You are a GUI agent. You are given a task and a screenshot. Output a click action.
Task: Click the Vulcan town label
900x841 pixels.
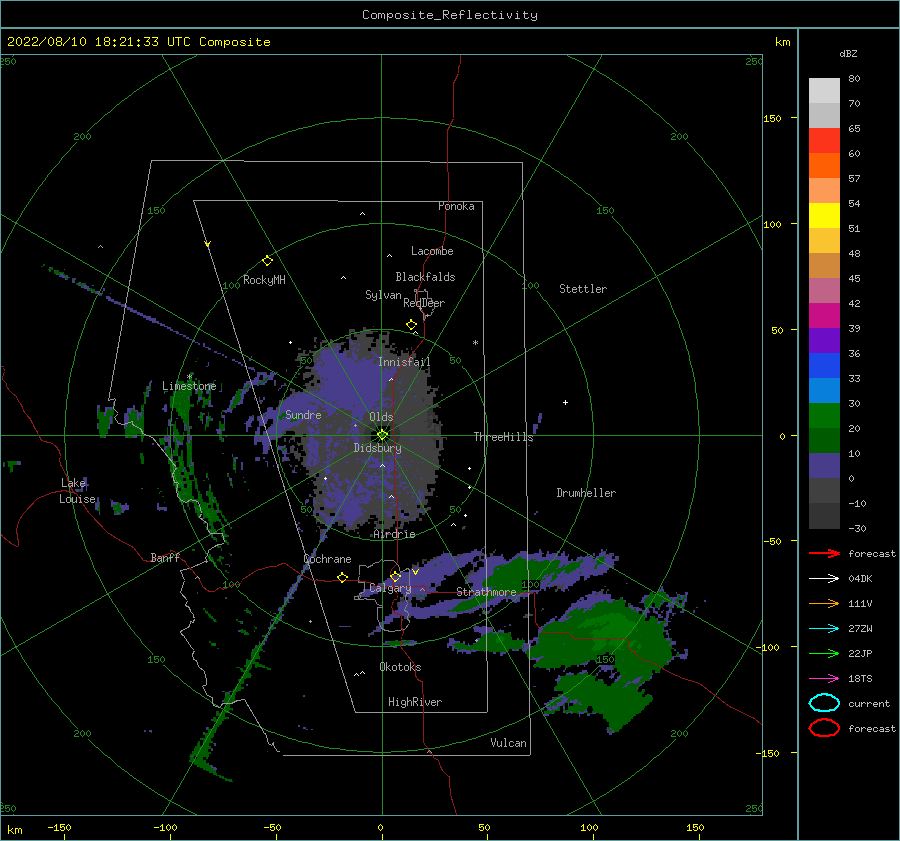[508, 743]
